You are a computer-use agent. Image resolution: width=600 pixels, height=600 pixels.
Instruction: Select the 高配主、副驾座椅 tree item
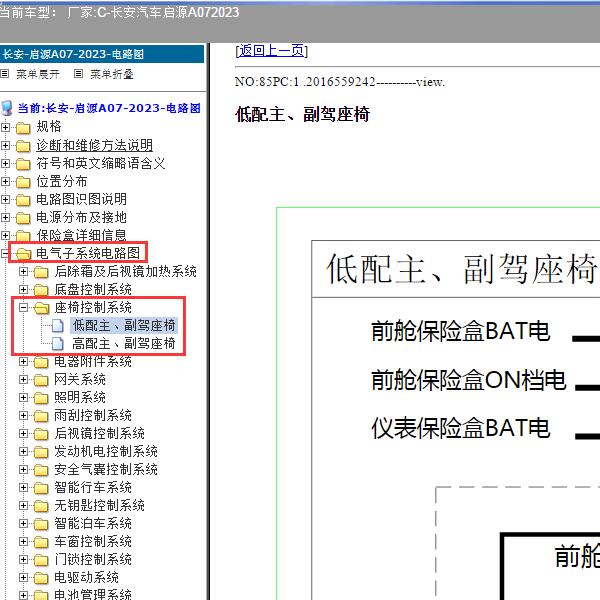[124, 343]
